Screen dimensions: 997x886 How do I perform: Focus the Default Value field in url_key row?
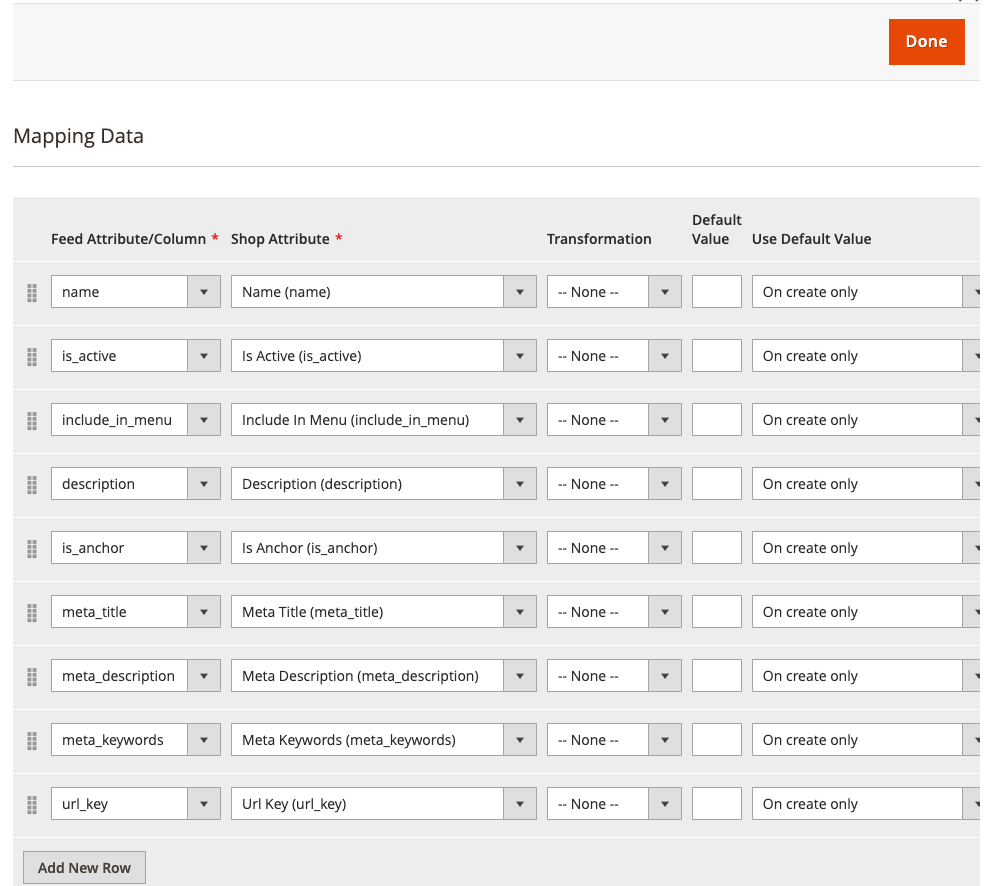pyautogui.click(x=717, y=803)
